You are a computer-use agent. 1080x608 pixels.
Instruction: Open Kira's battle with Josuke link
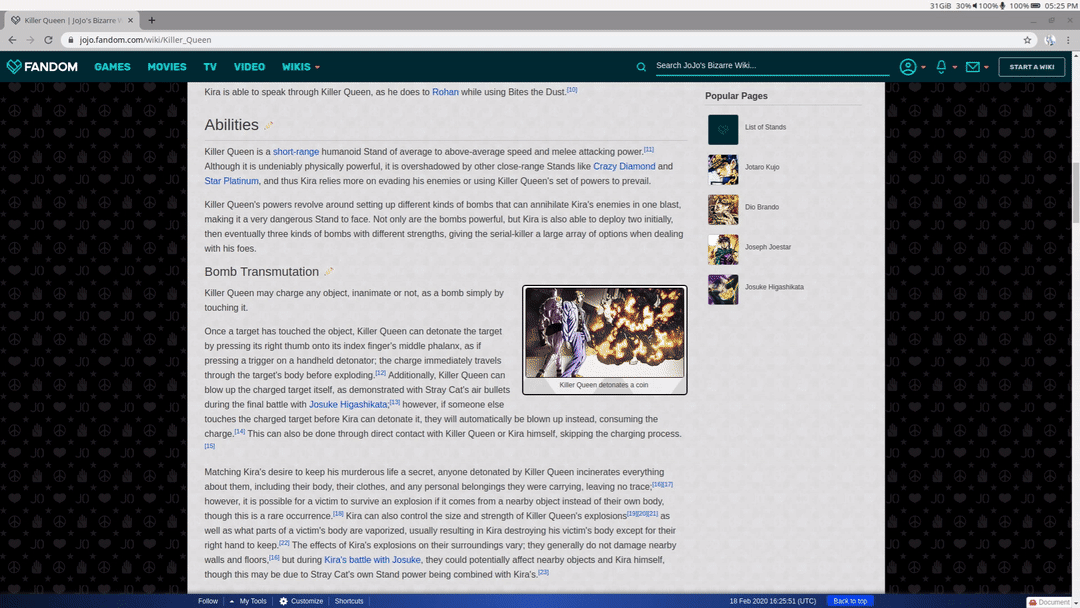click(x=372, y=560)
